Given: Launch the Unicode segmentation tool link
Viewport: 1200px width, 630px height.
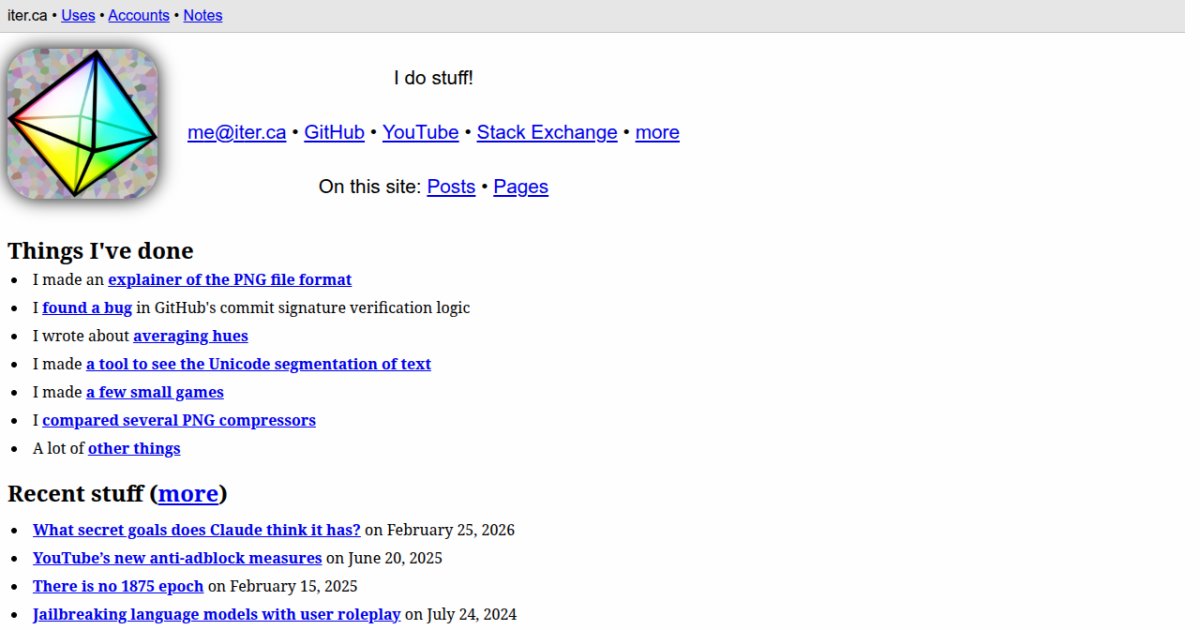Looking at the screenshot, I should [258, 364].
